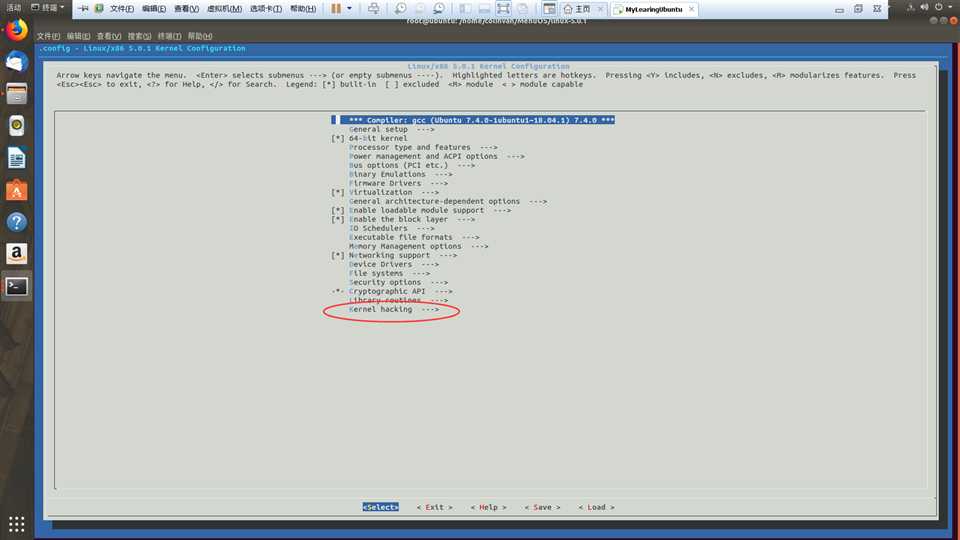
Task: Open the terminal 终端(T) menu
Action: [169, 36]
